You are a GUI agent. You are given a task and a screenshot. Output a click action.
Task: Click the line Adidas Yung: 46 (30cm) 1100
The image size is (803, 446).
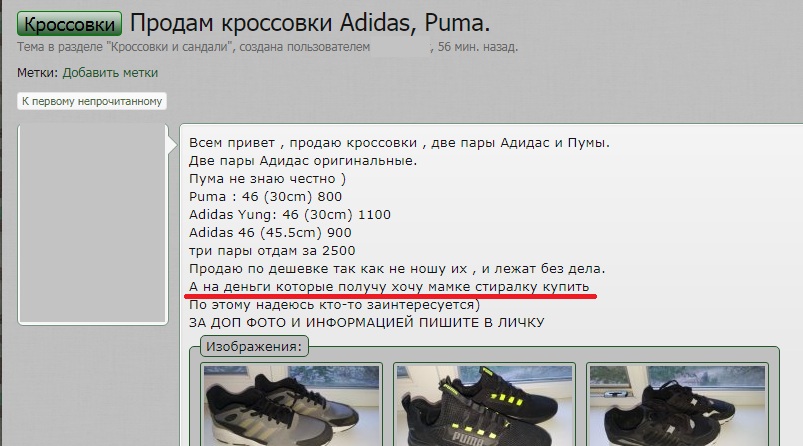click(290, 215)
